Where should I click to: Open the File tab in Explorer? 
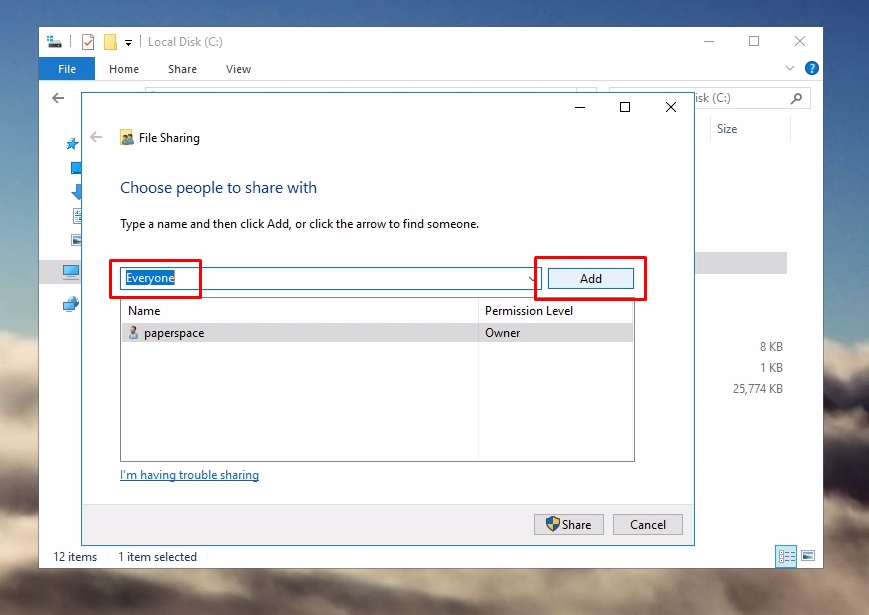(67, 69)
